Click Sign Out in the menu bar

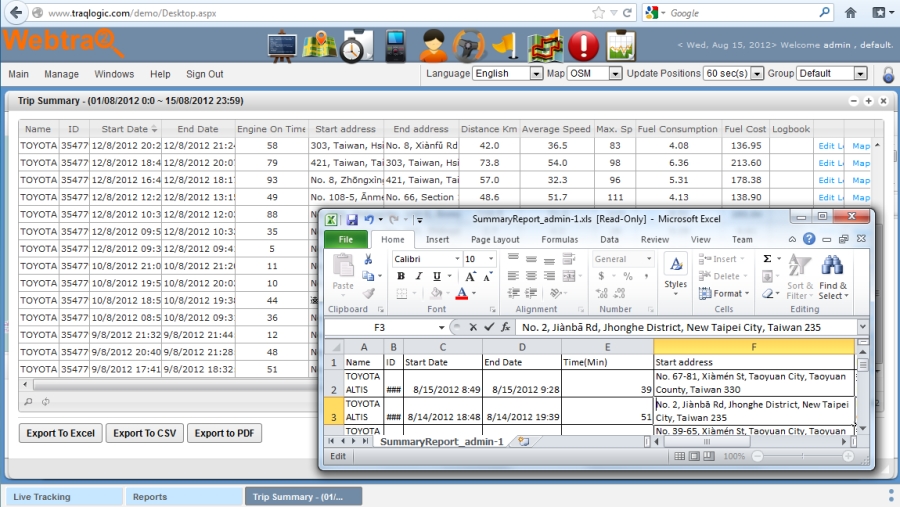pyautogui.click(x=204, y=74)
